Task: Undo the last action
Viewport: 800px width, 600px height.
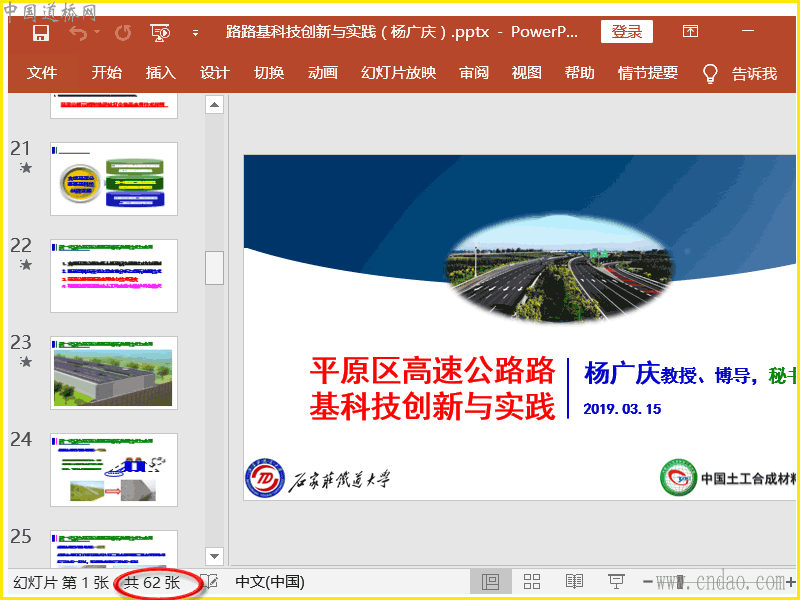Action: click(x=78, y=33)
